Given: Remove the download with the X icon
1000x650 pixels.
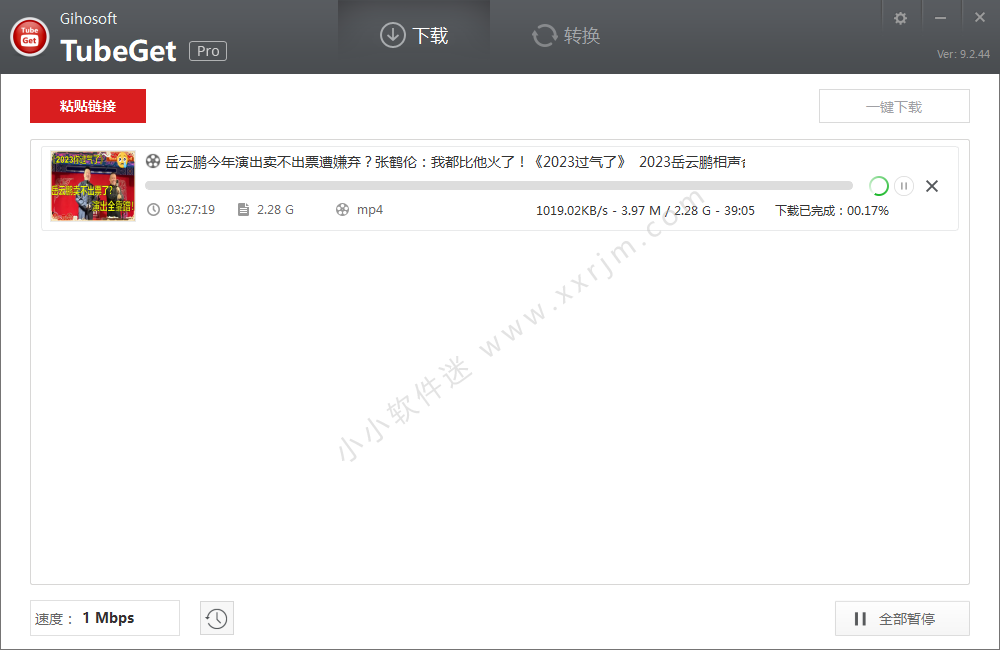Looking at the screenshot, I should pyautogui.click(x=932, y=186).
